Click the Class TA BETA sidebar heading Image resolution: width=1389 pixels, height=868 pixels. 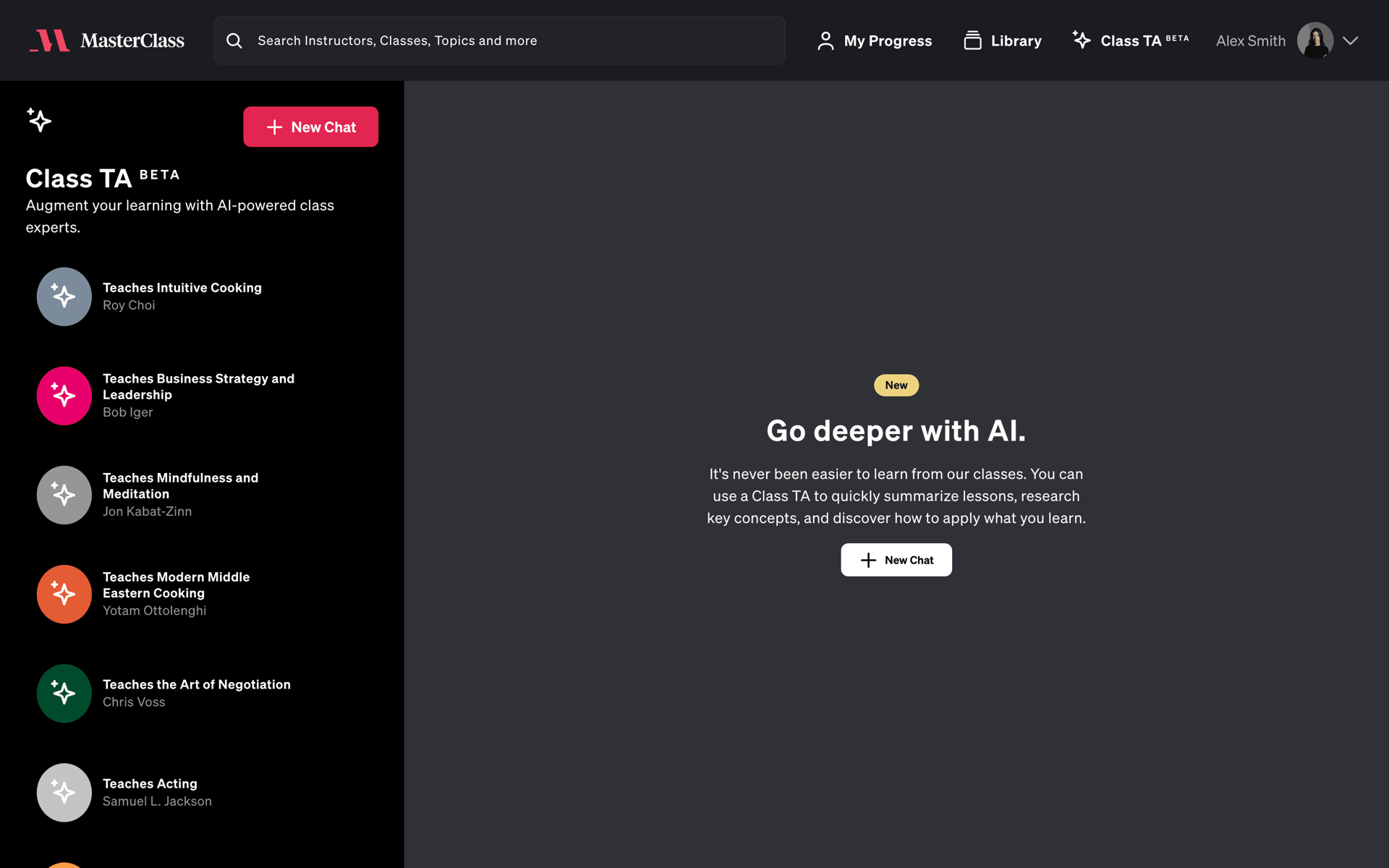(x=103, y=178)
